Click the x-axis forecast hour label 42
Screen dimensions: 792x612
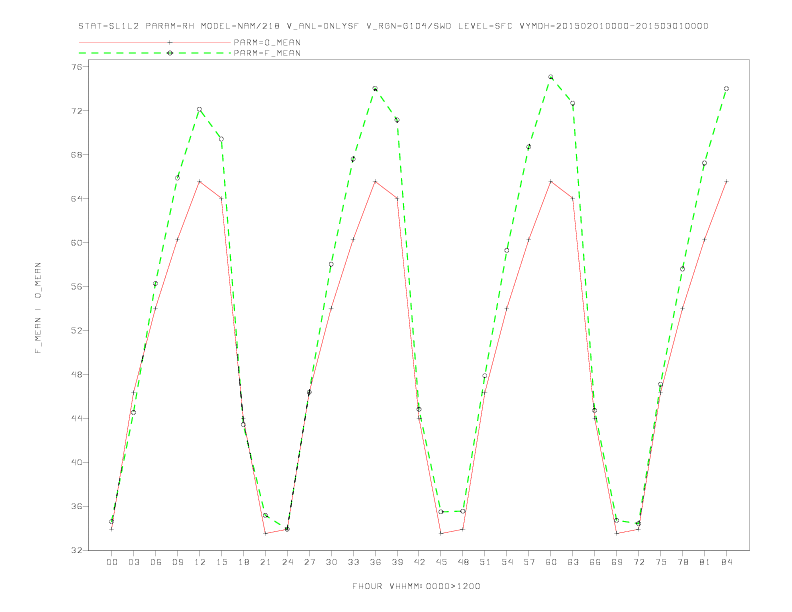coord(419,562)
